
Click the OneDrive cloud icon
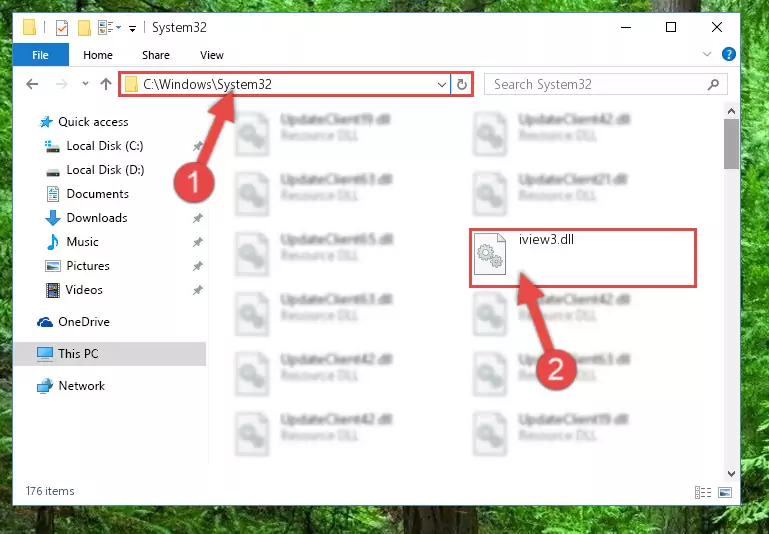45,322
